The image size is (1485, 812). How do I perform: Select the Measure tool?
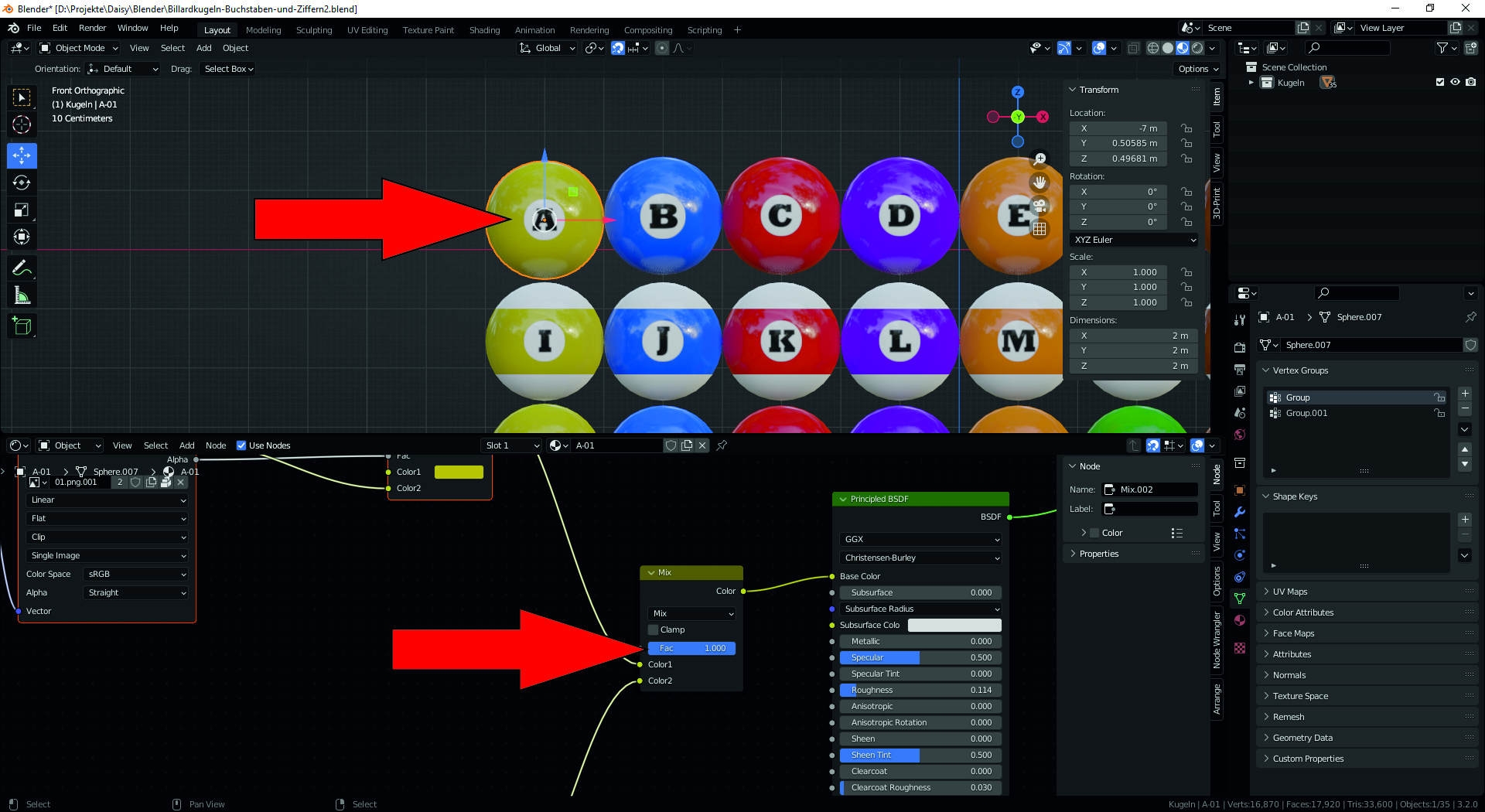22,295
